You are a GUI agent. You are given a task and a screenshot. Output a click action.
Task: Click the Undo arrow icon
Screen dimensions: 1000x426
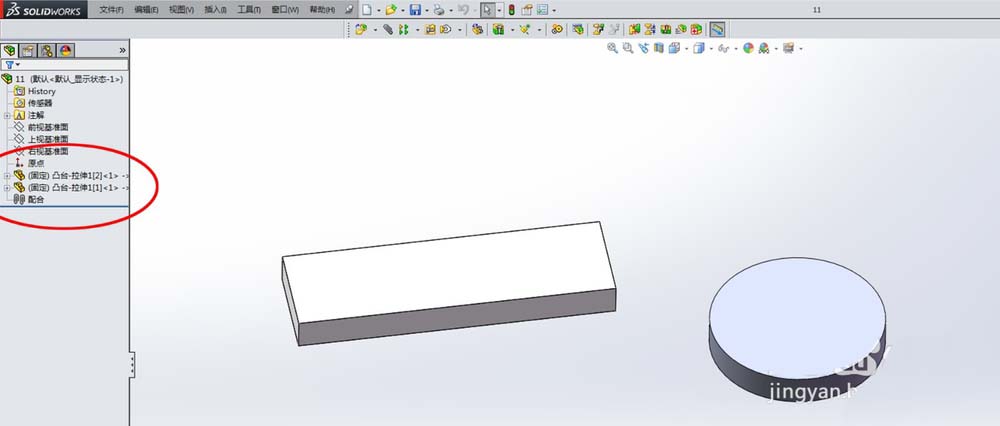[463, 10]
